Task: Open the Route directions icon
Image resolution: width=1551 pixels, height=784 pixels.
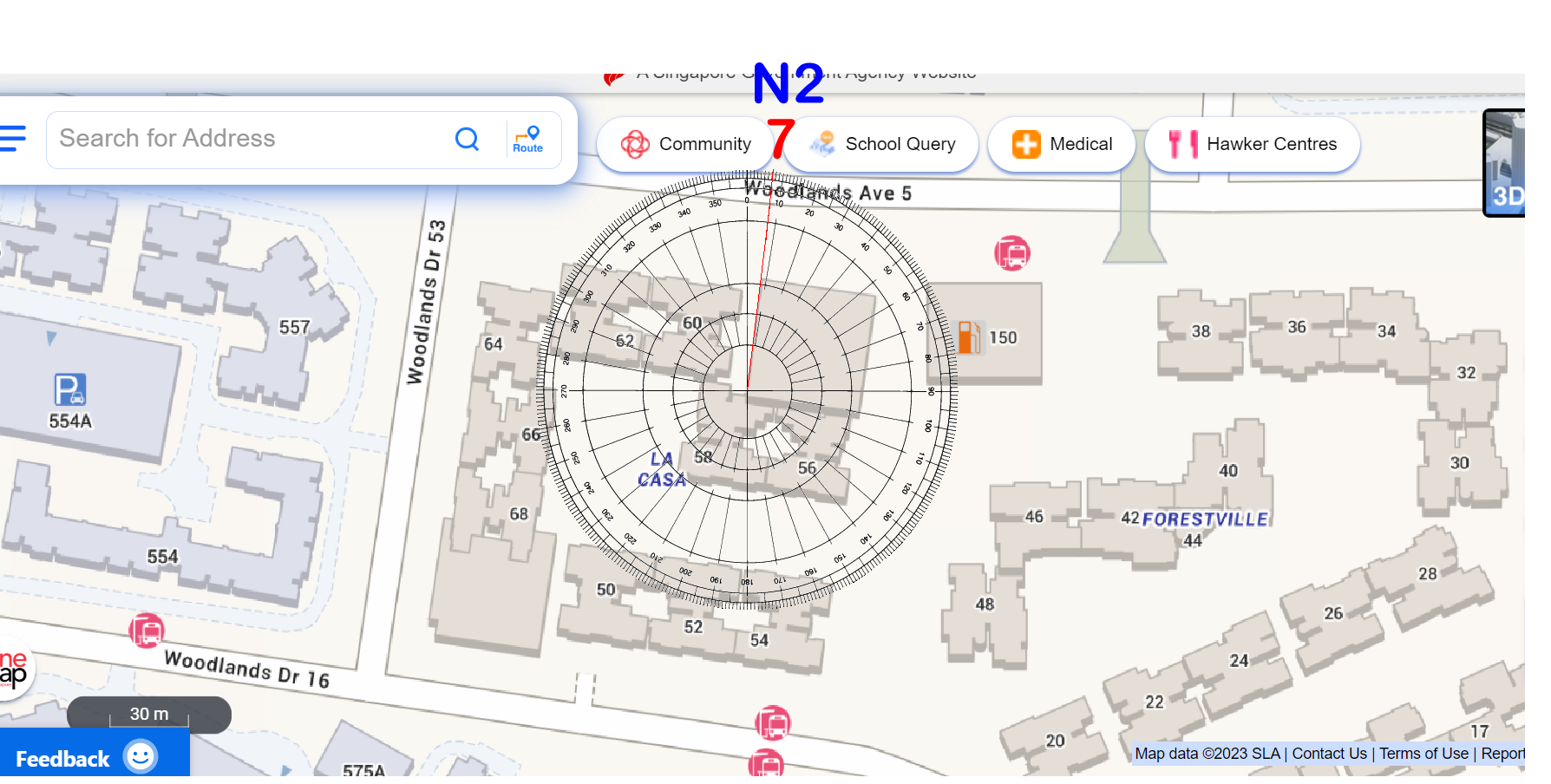Action: pos(527,139)
